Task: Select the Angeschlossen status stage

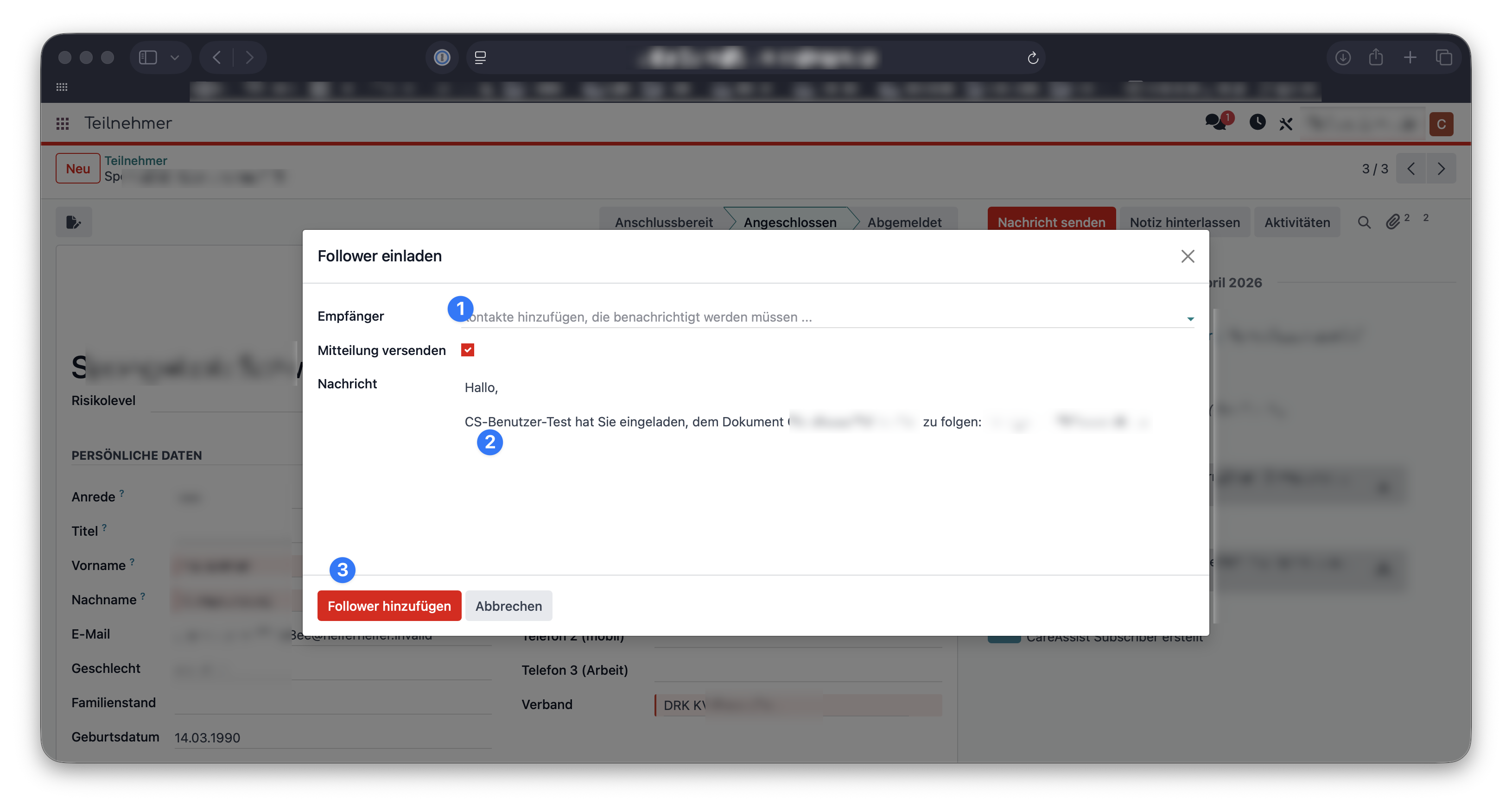Action: tap(790, 222)
